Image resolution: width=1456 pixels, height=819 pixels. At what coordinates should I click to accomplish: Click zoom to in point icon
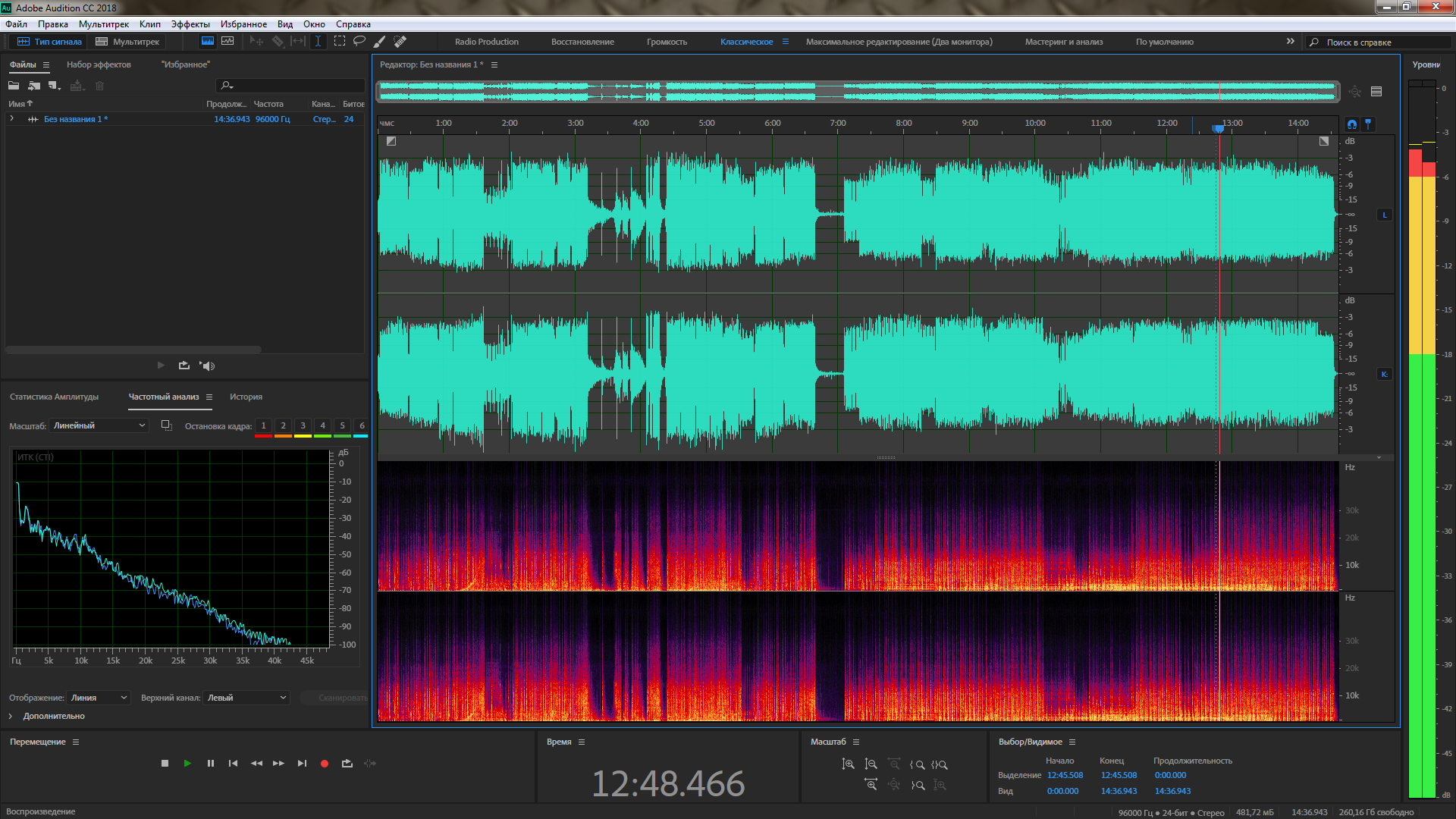coord(917,764)
